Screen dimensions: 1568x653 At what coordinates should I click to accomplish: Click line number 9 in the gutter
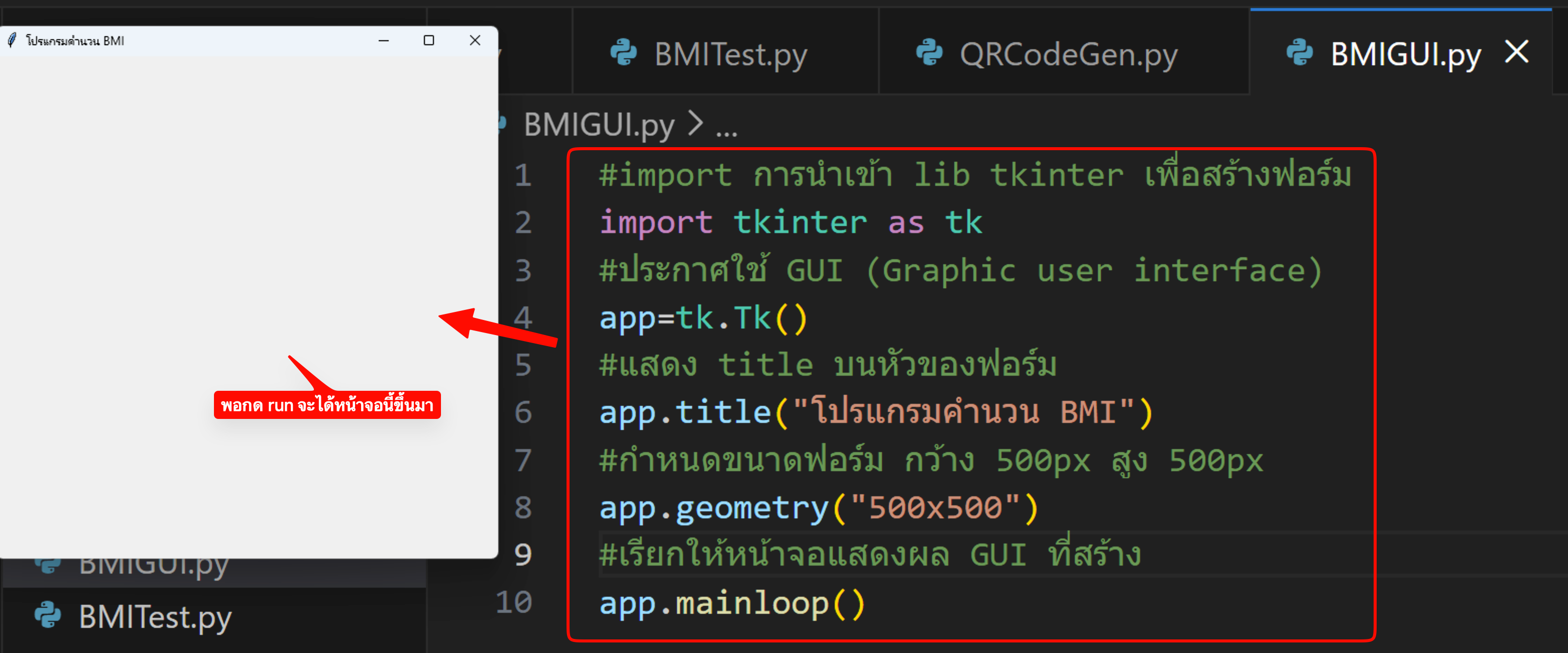[x=522, y=555]
